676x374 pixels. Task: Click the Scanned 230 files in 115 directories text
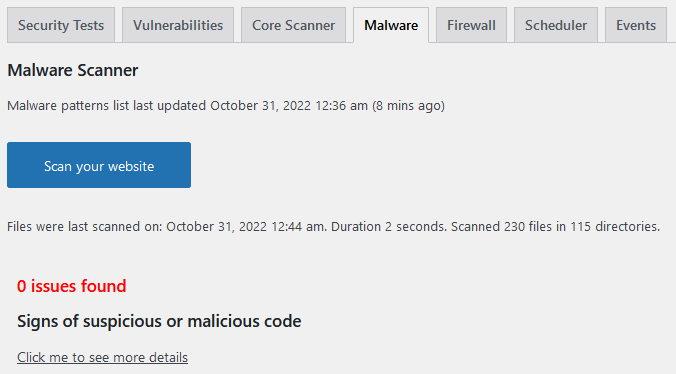[x=555, y=226]
